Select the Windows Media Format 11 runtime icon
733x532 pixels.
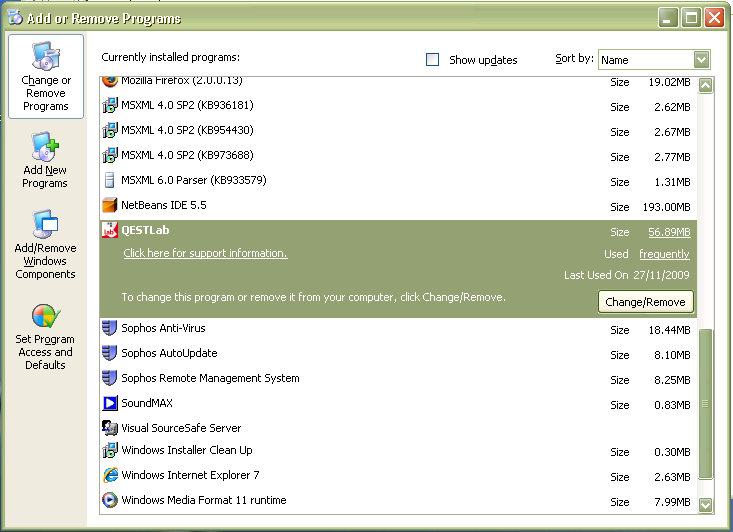click(x=110, y=500)
